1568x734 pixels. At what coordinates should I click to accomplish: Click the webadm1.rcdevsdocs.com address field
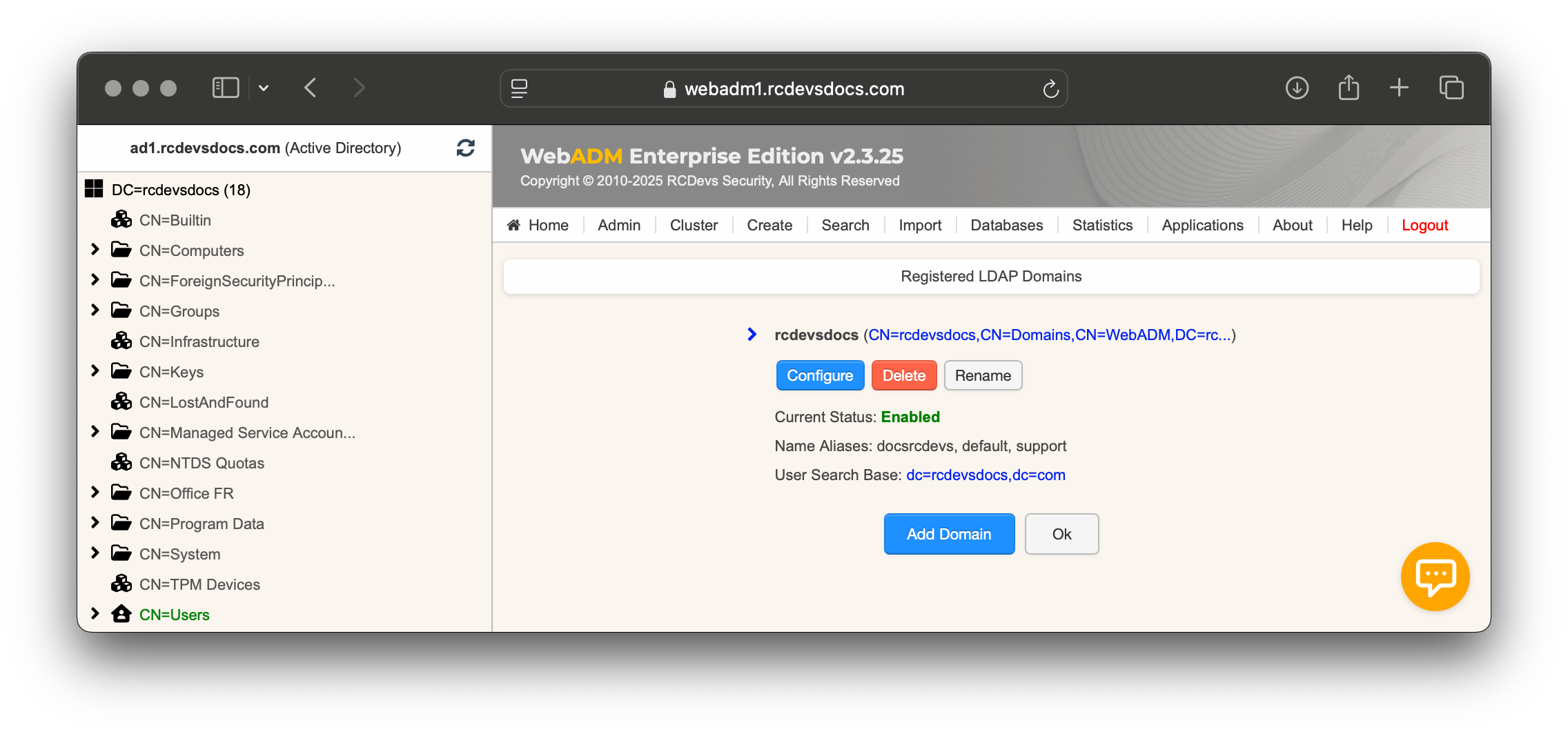794,89
